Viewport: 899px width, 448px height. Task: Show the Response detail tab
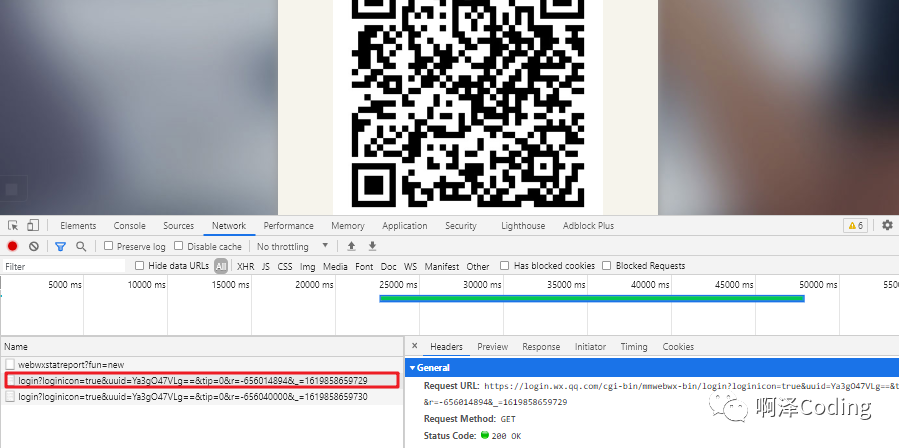point(541,346)
